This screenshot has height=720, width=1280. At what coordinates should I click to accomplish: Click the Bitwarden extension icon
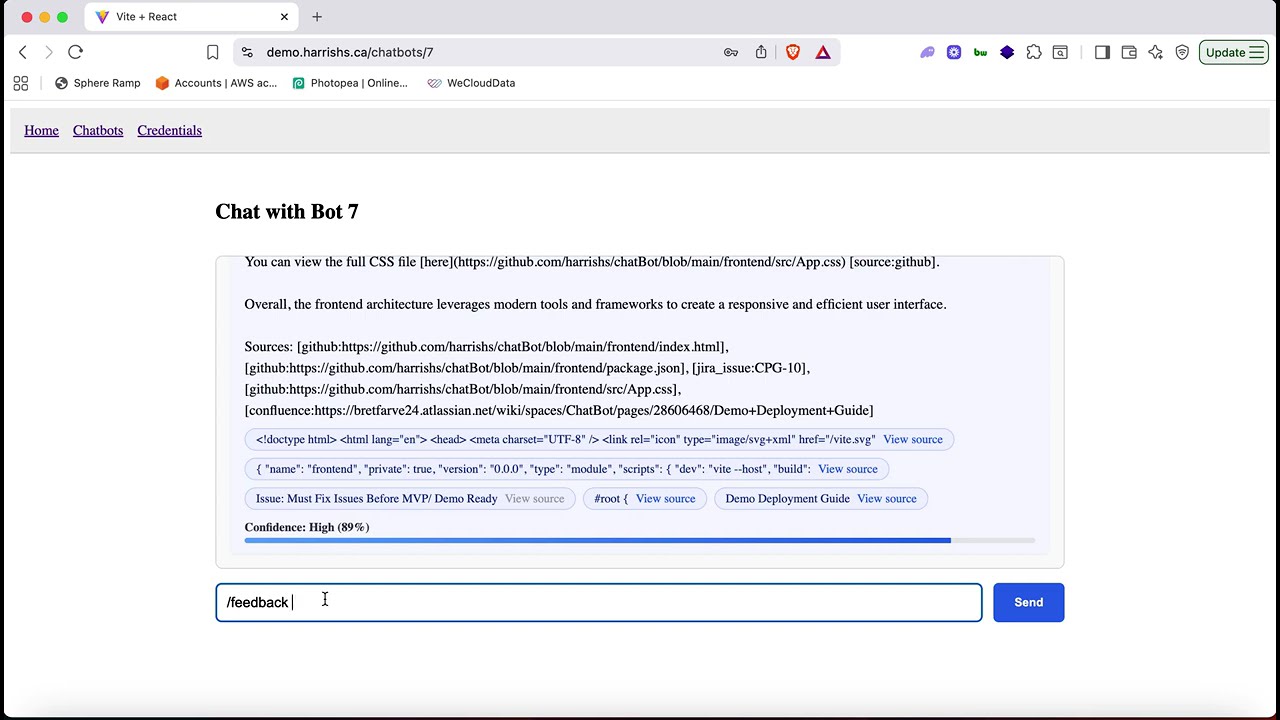tap(980, 52)
